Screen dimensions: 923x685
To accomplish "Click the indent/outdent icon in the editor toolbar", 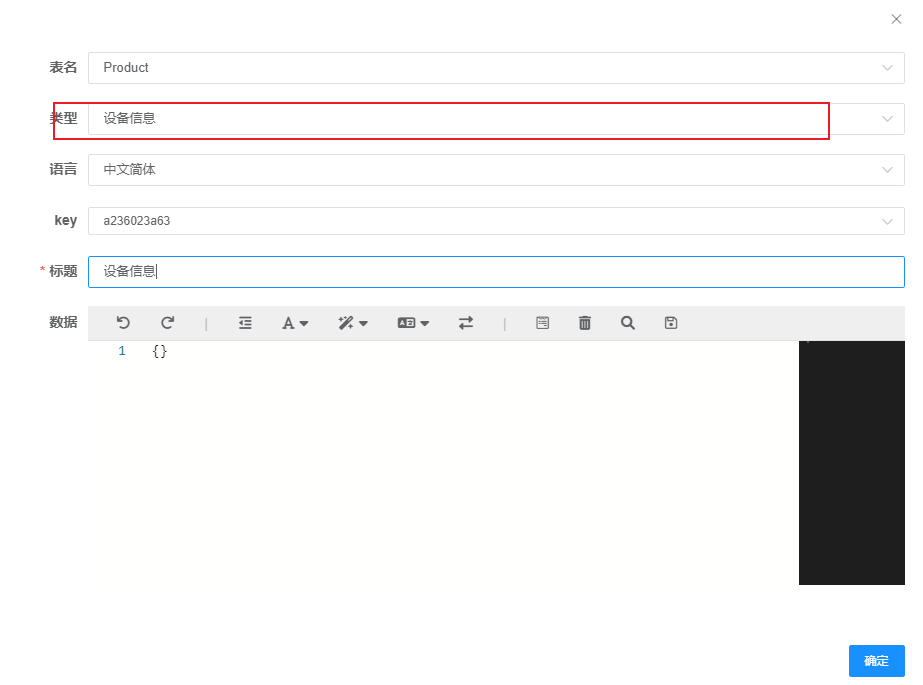I will point(245,322).
